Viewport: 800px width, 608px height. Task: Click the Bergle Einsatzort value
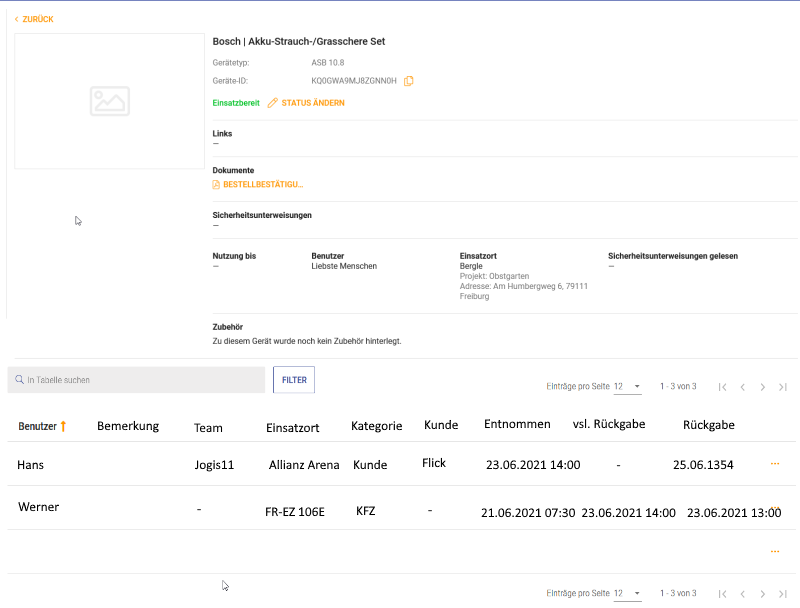(x=471, y=266)
